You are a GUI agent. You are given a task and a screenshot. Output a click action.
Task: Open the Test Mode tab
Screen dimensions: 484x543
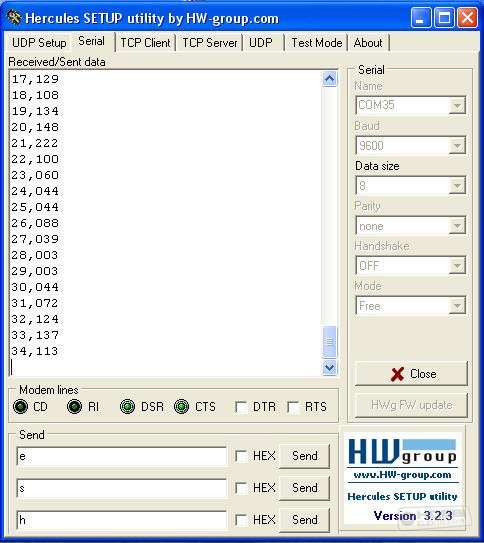click(316, 43)
